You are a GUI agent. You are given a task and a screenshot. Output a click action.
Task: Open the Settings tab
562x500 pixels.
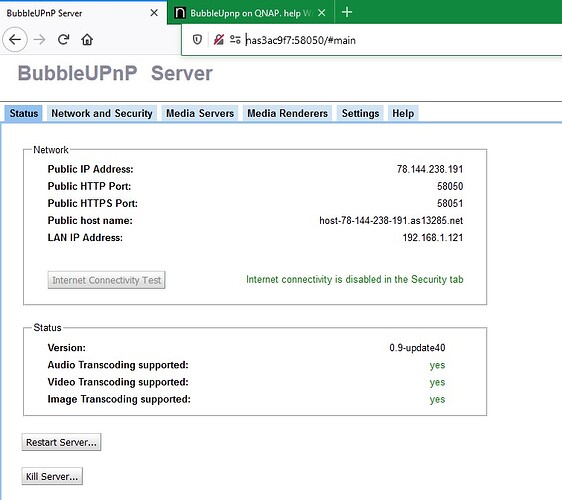pos(360,113)
